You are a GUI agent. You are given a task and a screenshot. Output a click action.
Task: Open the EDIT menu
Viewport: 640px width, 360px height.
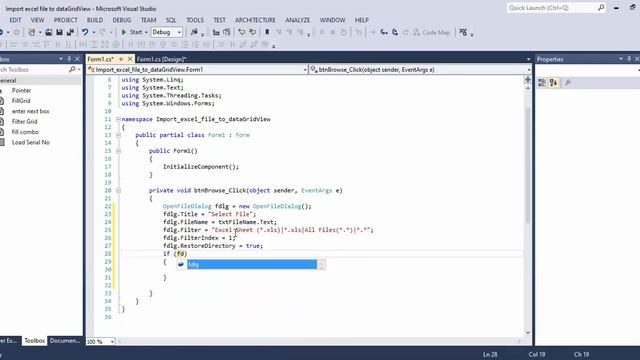[15, 20]
